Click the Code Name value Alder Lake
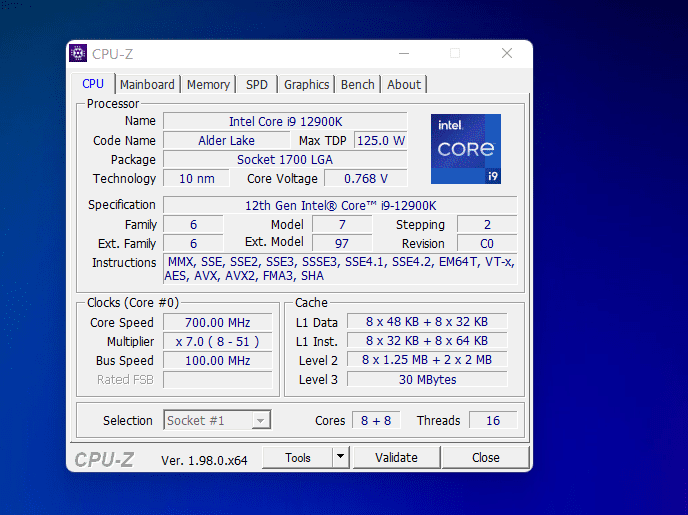Image resolution: width=688 pixels, height=515 pixels. 226,140
